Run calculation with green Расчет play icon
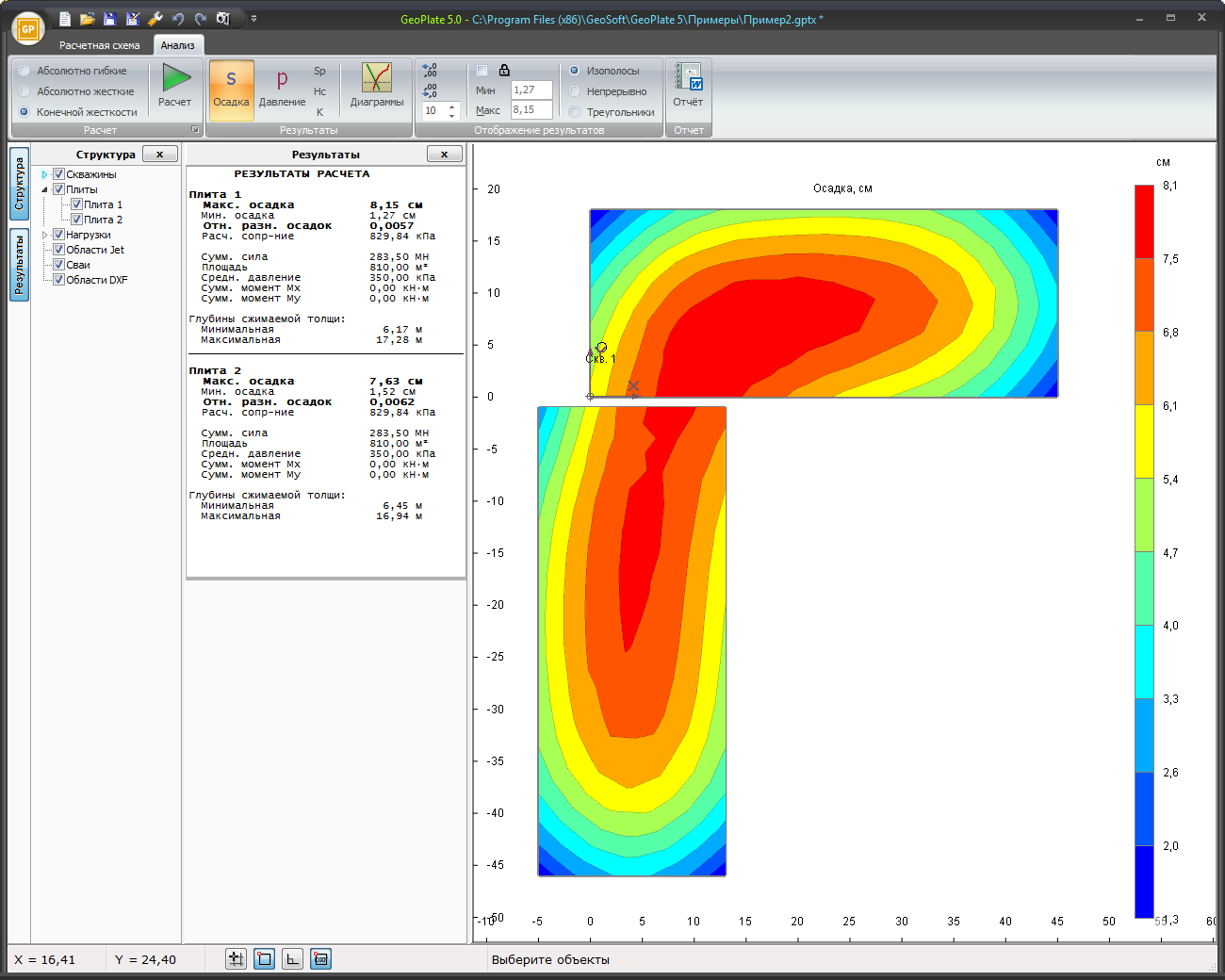Screen dimensions: 1225x980 coord(175,85)
